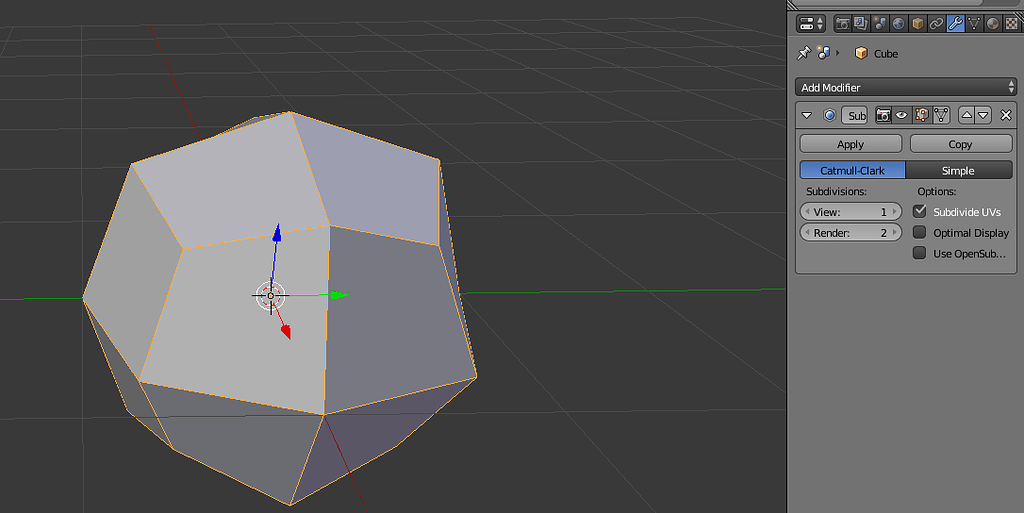This screenshot has height=513, width=1024.
Task: Open the Modifiers wrench tab
Action: 955,24
